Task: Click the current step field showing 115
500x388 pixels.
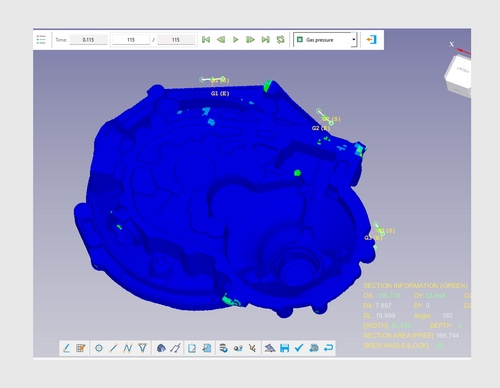Action: coord(131,40)
